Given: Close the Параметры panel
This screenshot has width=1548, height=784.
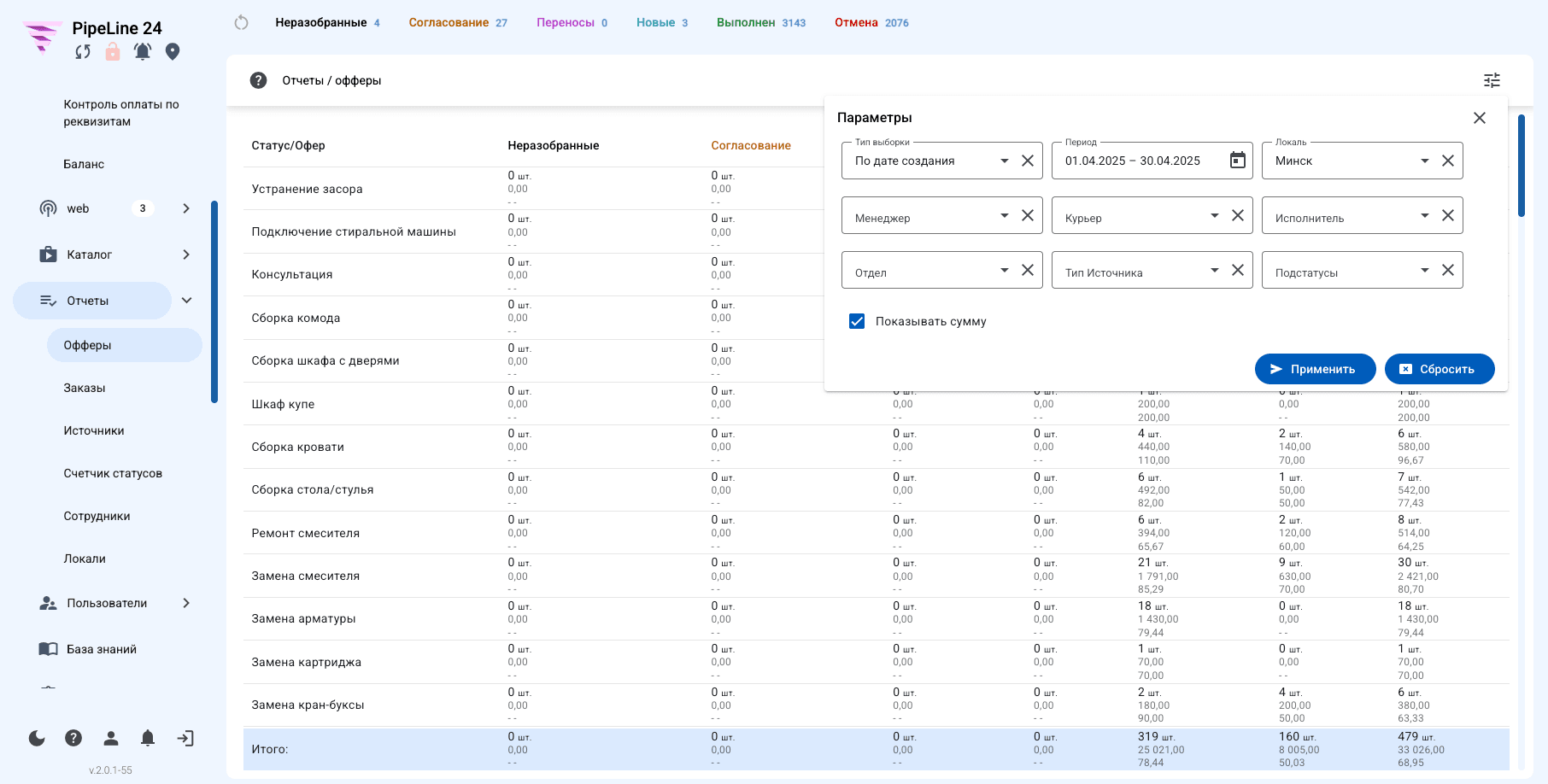Looking at the screenshot, I should 1480,118.
